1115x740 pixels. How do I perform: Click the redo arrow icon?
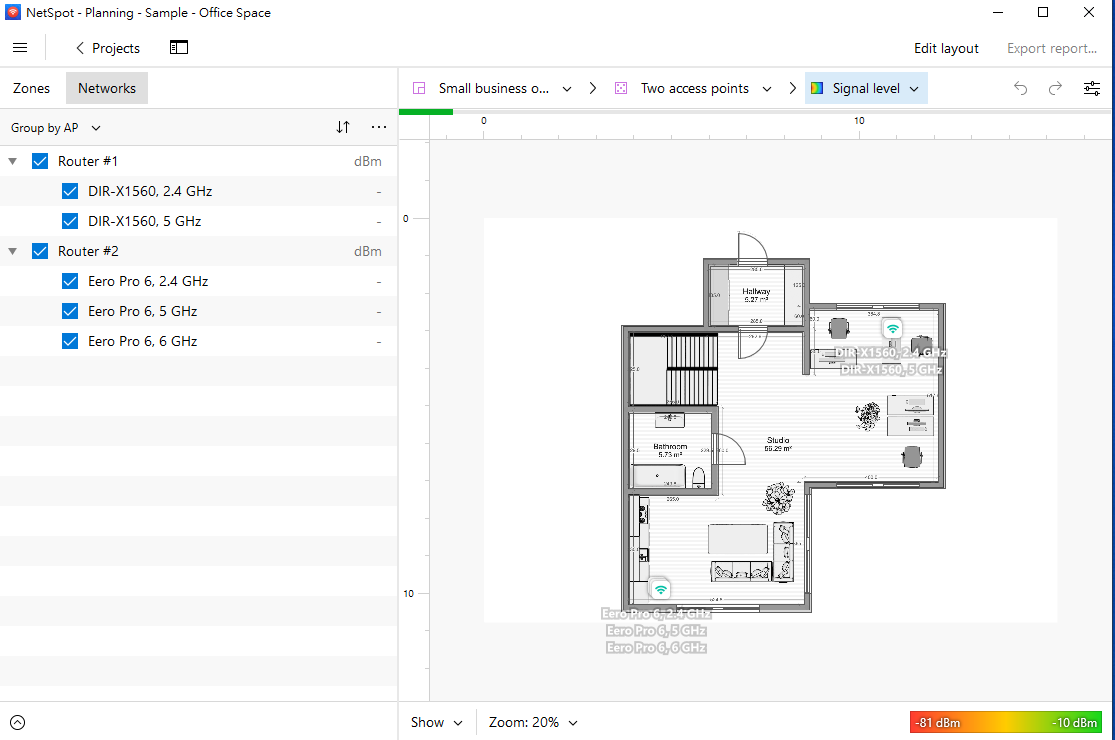click(x=1055, y=88)
